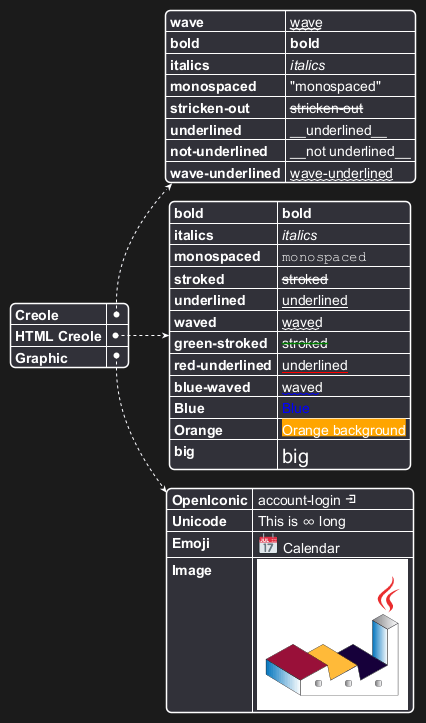The image size is (426, 723).
Task: Click the Java factory image
Action: [332, 634]
